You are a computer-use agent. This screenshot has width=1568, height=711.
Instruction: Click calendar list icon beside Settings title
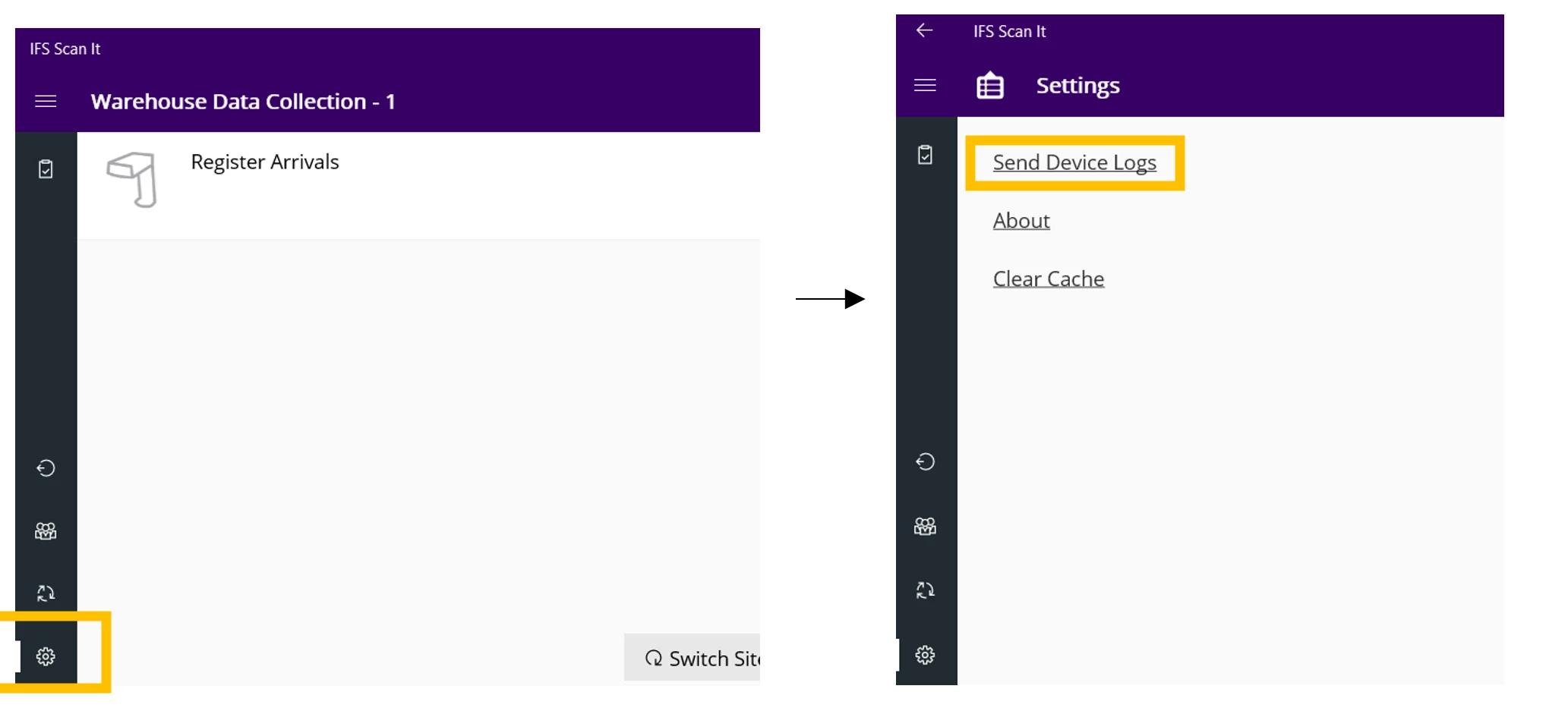(989, 85)
